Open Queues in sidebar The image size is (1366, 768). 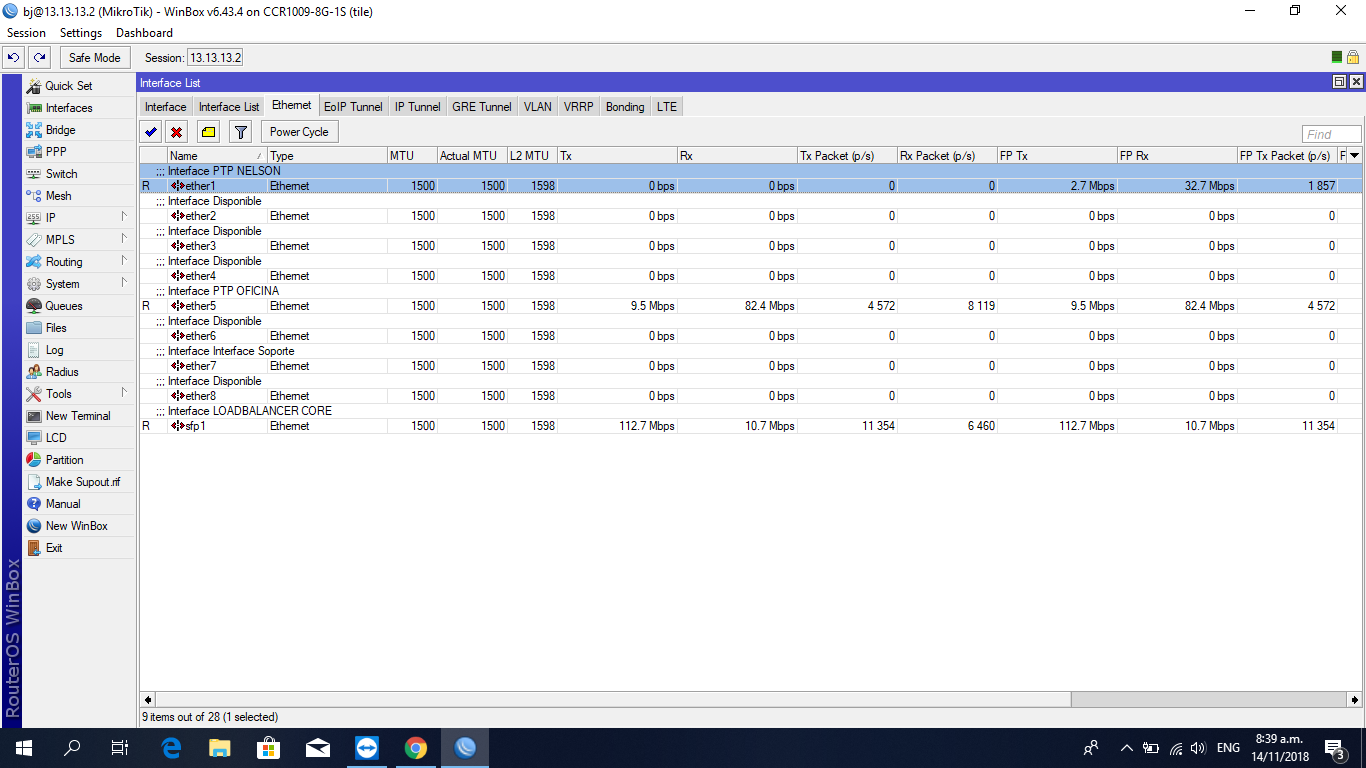(79, 306)
